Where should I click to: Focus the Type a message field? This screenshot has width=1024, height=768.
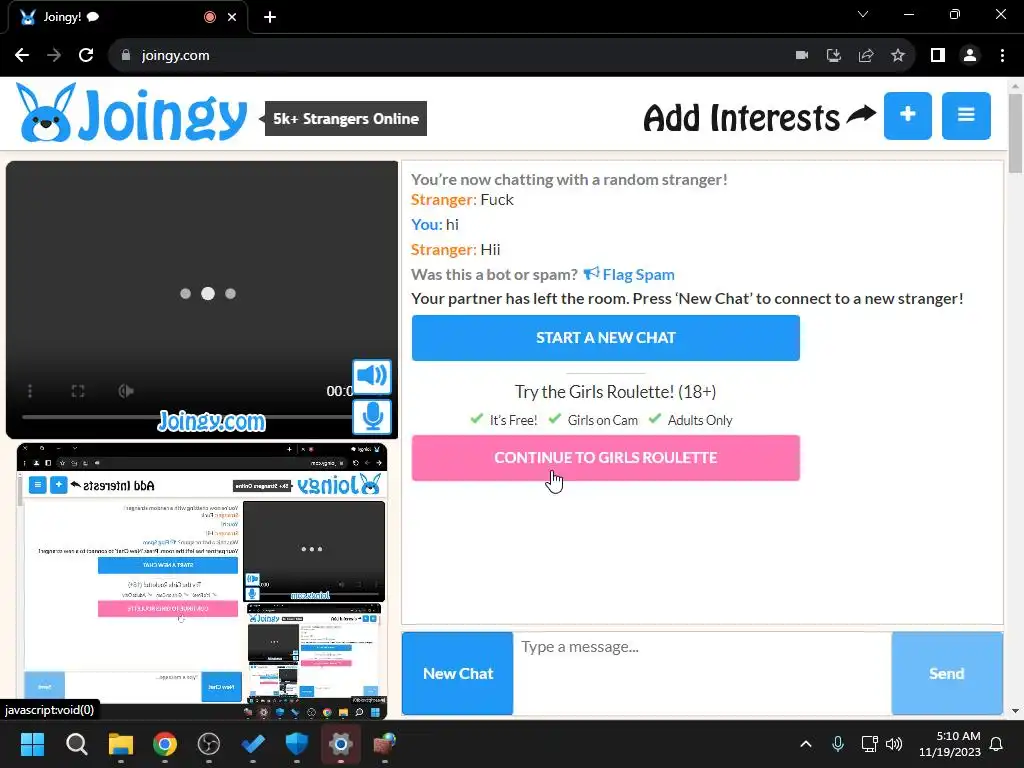click(x=702, y=673)
